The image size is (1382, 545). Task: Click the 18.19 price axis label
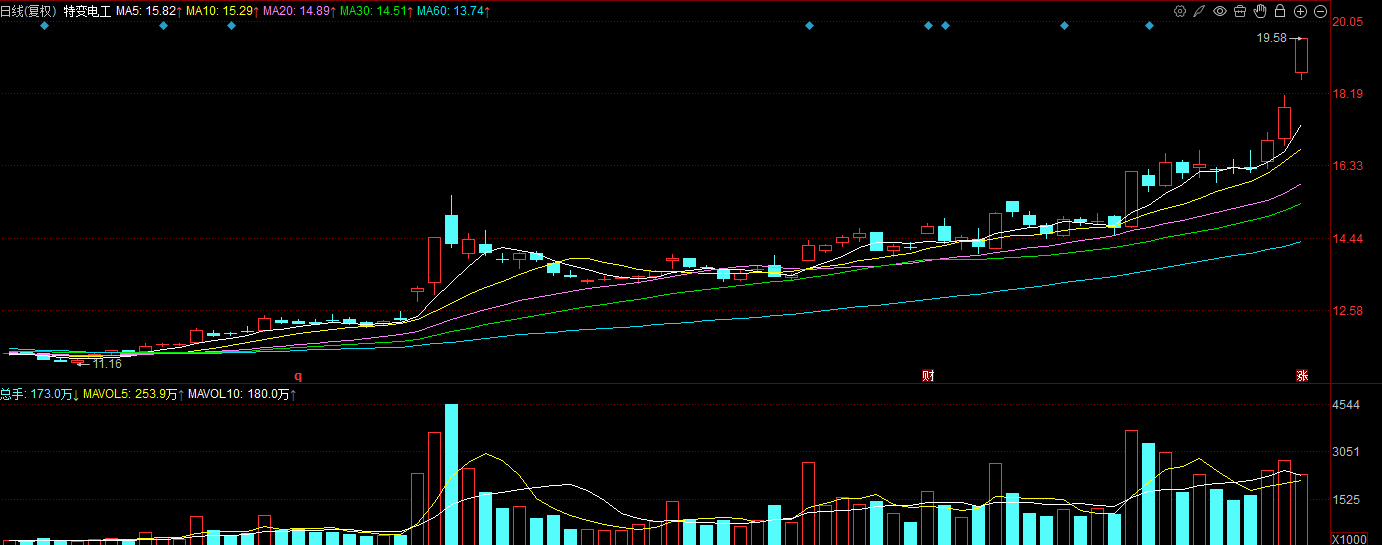1348,94
